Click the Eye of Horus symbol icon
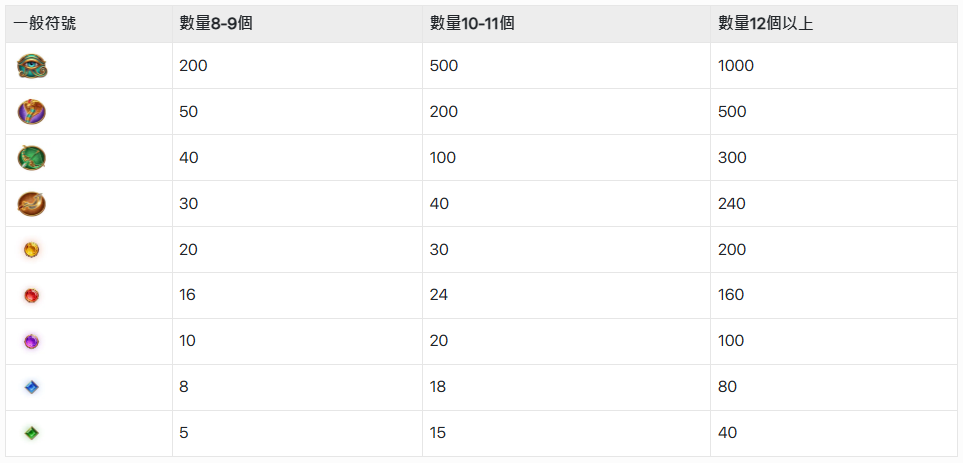 32,66
